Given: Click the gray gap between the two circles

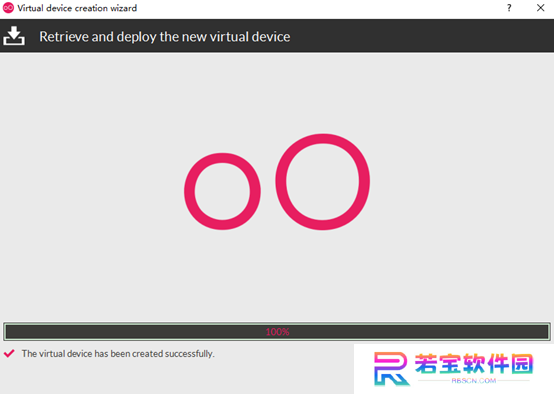Looking at the screenshot, I should click(268, 187).
